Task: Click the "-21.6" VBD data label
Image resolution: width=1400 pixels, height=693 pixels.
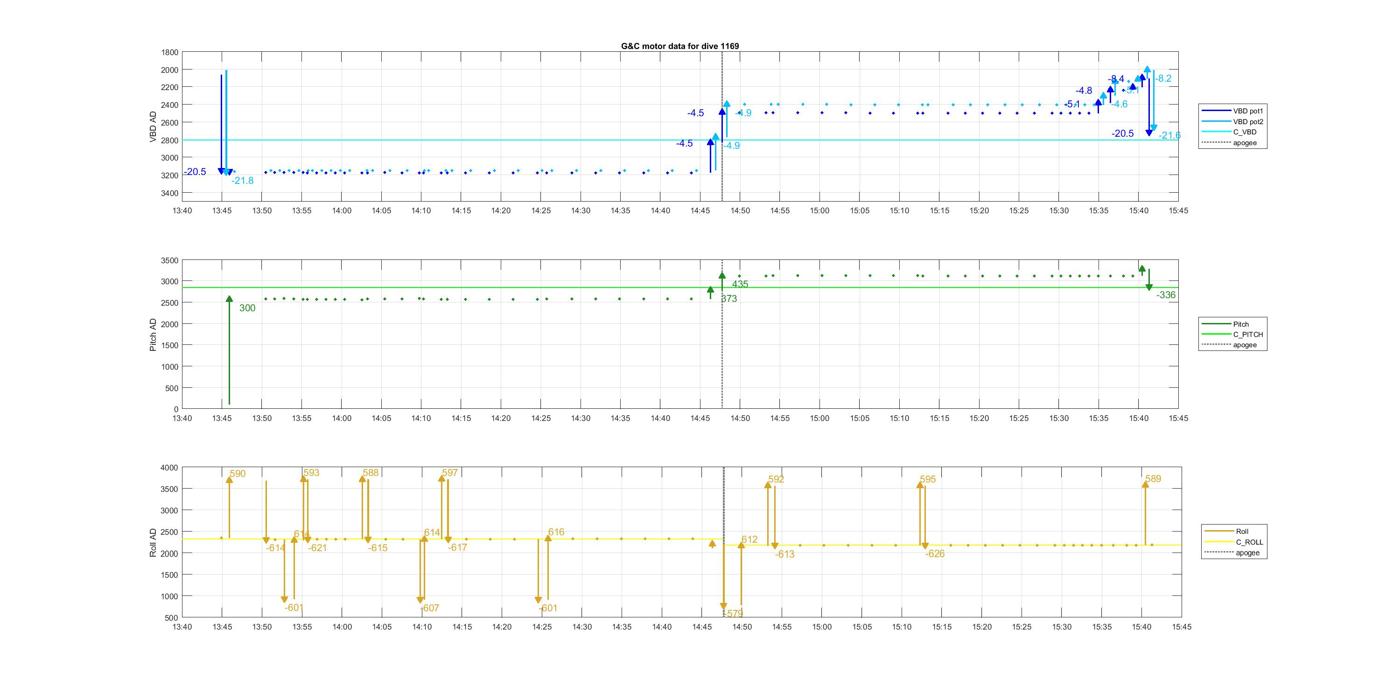Action: tap(1170, 135)
